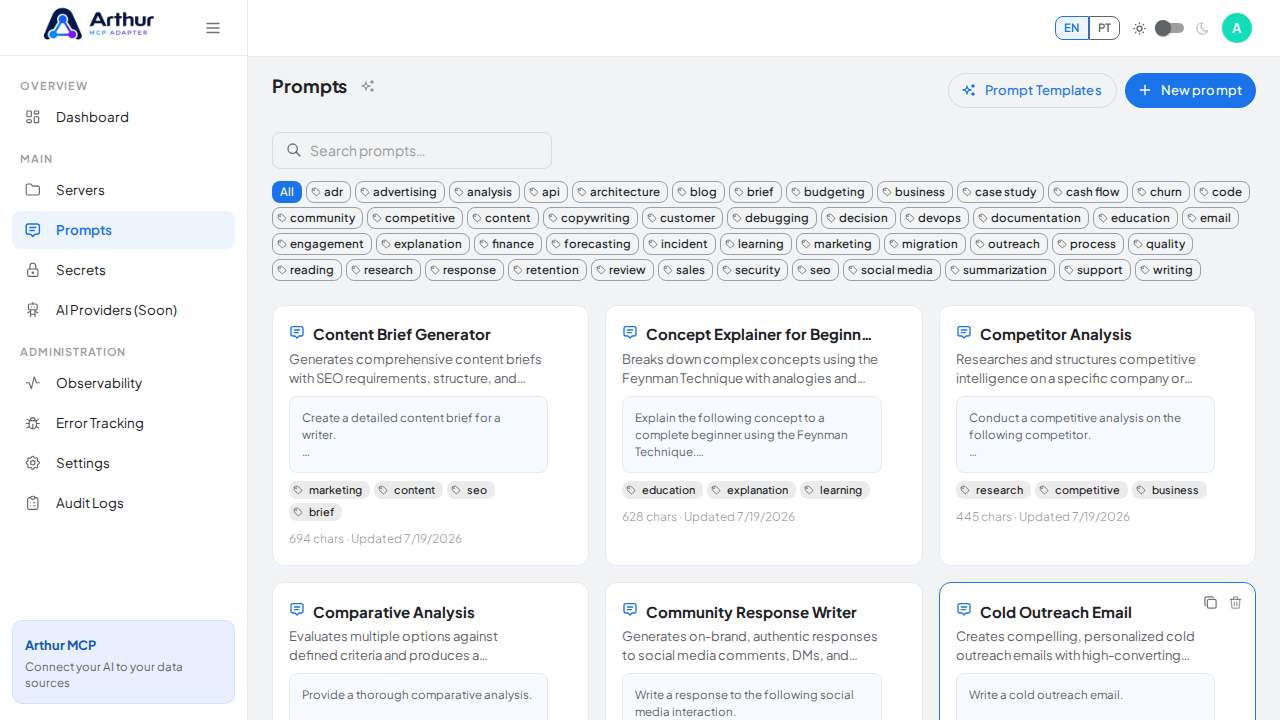Switch language to EN
Viewport: 1280px width, 720px height.
pyautogui.click(x=1072, y=28)
